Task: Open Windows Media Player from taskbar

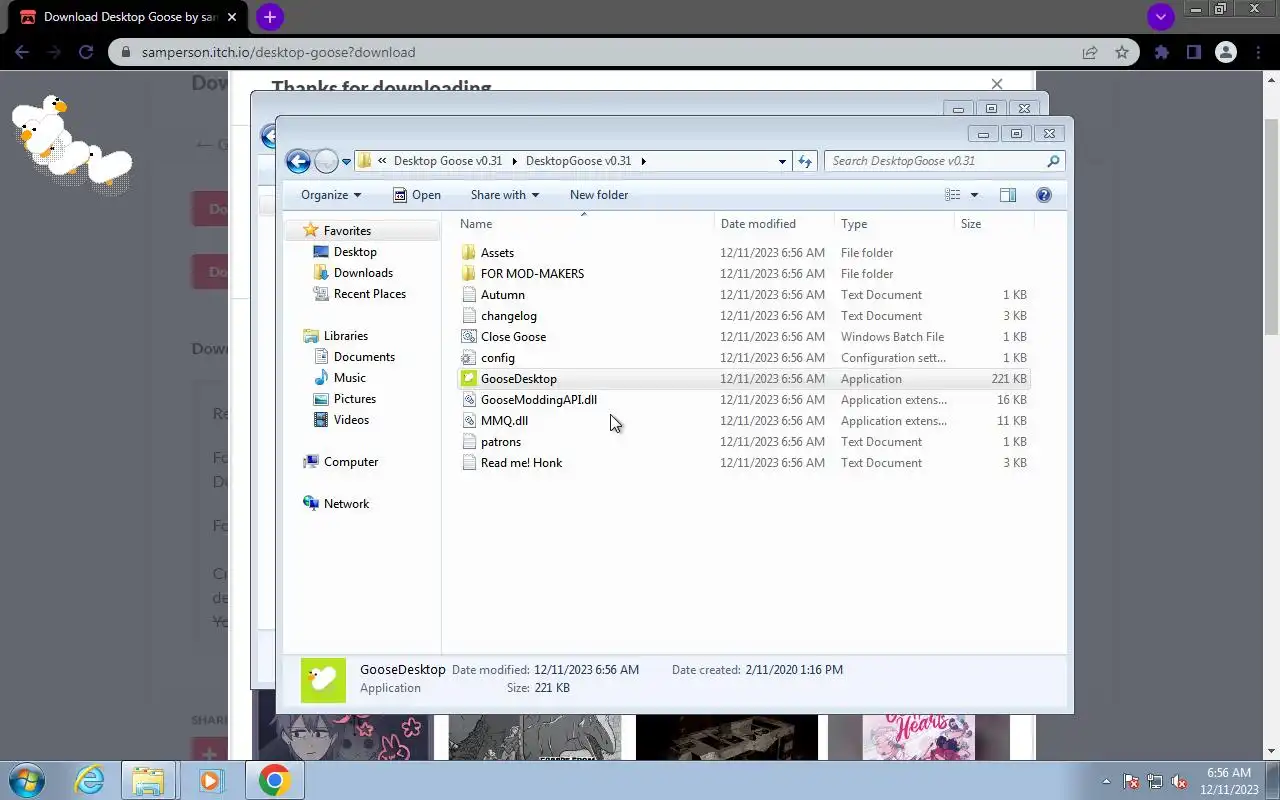Action: 210,780
